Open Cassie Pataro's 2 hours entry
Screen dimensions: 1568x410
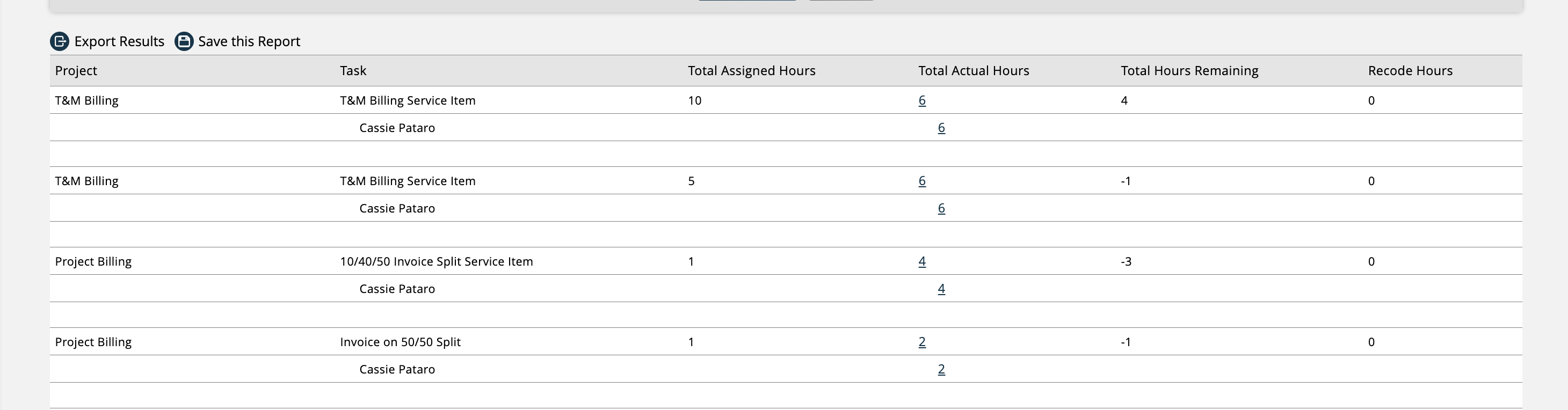pyautogui.click(x=941, y=369)
